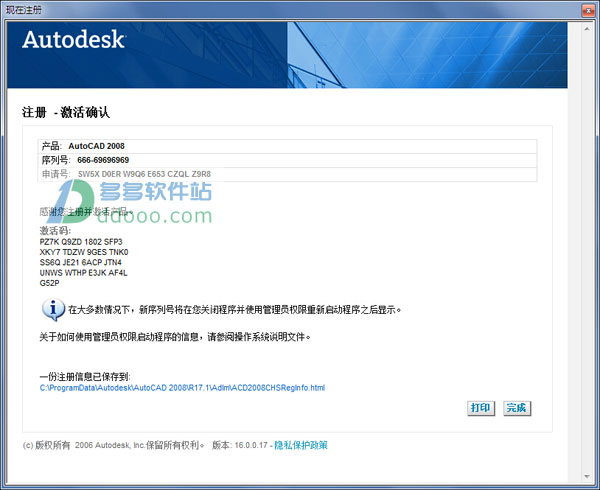
Task: Click the version text 16.0.0.17
Action: click(x=251, y=445)
